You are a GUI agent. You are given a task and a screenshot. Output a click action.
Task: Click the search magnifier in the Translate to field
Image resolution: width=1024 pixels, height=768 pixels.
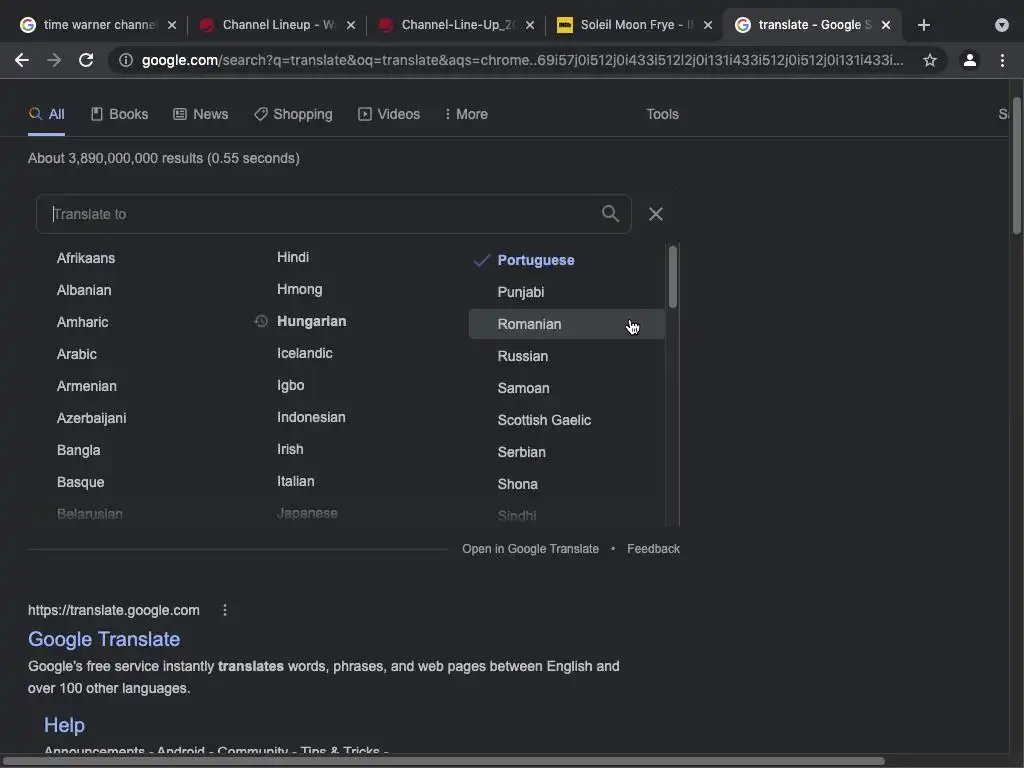(610, 213)
